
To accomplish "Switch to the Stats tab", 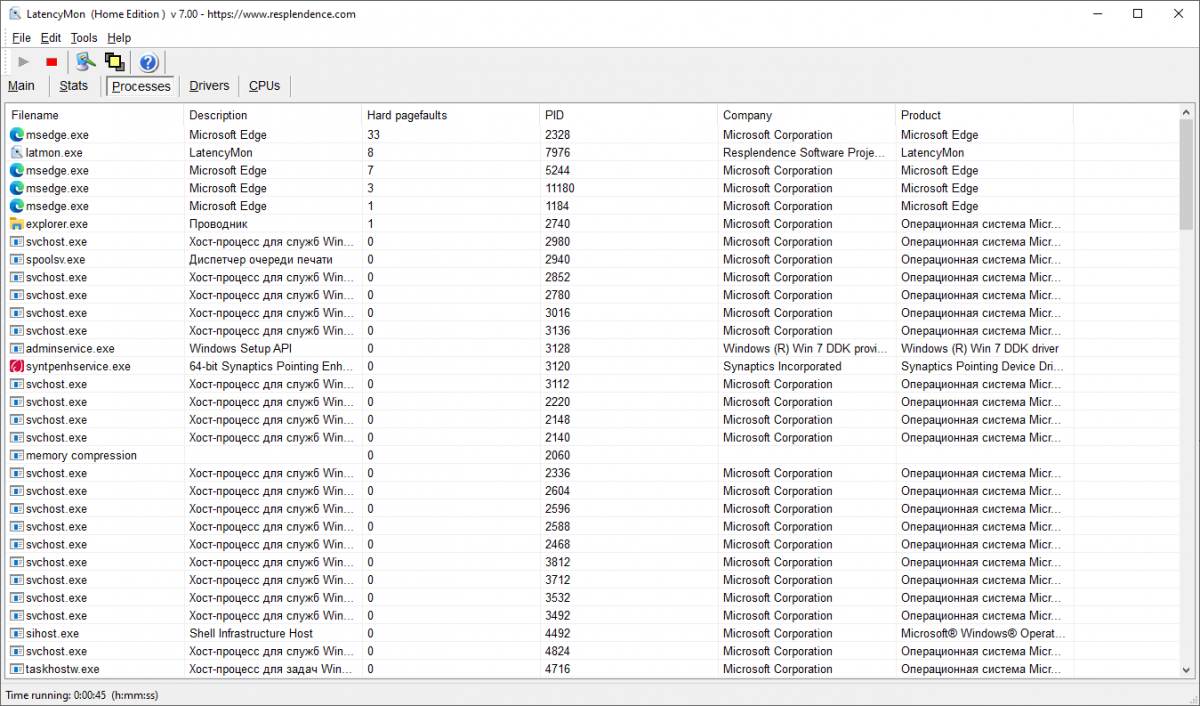I will [x=74, y=86].
